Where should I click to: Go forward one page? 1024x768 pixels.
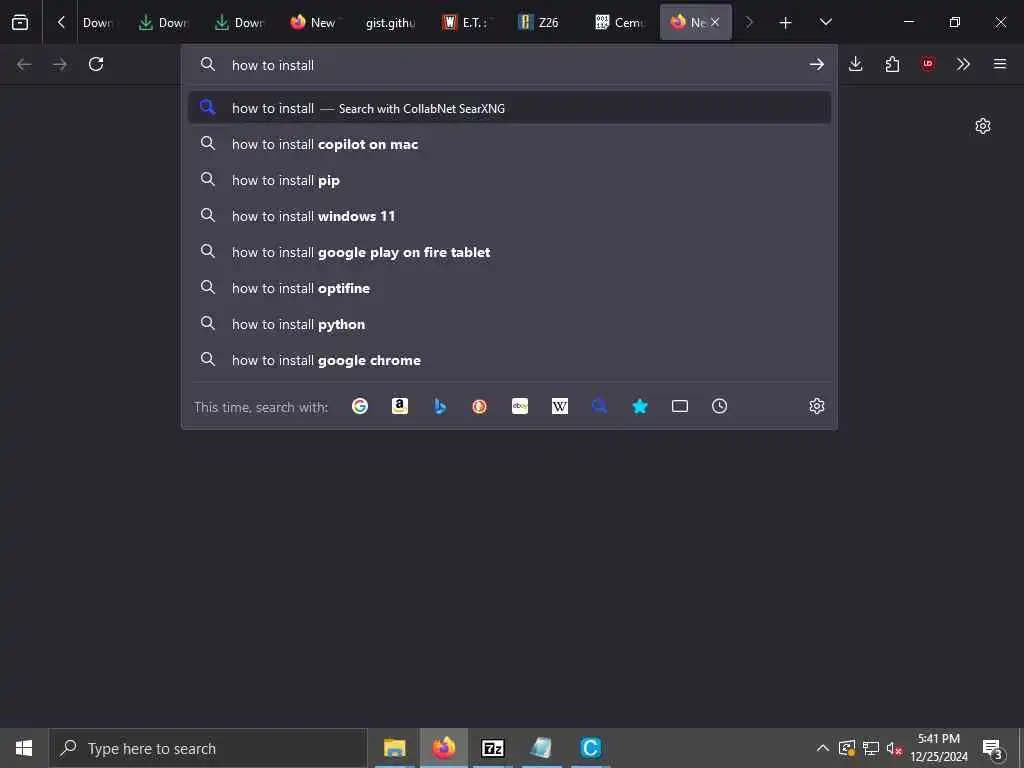click(x=60, y=64)
